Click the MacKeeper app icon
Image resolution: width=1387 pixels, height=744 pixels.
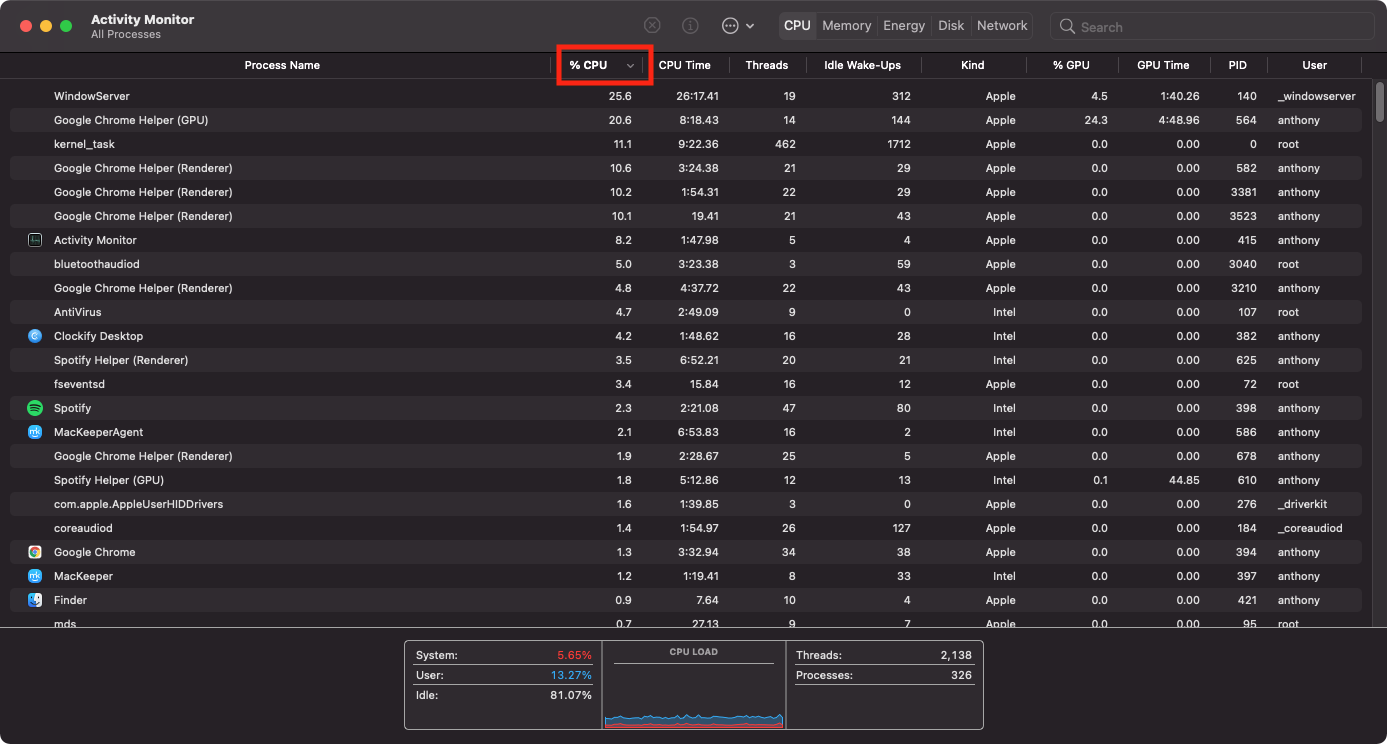(x=35, y=576)
